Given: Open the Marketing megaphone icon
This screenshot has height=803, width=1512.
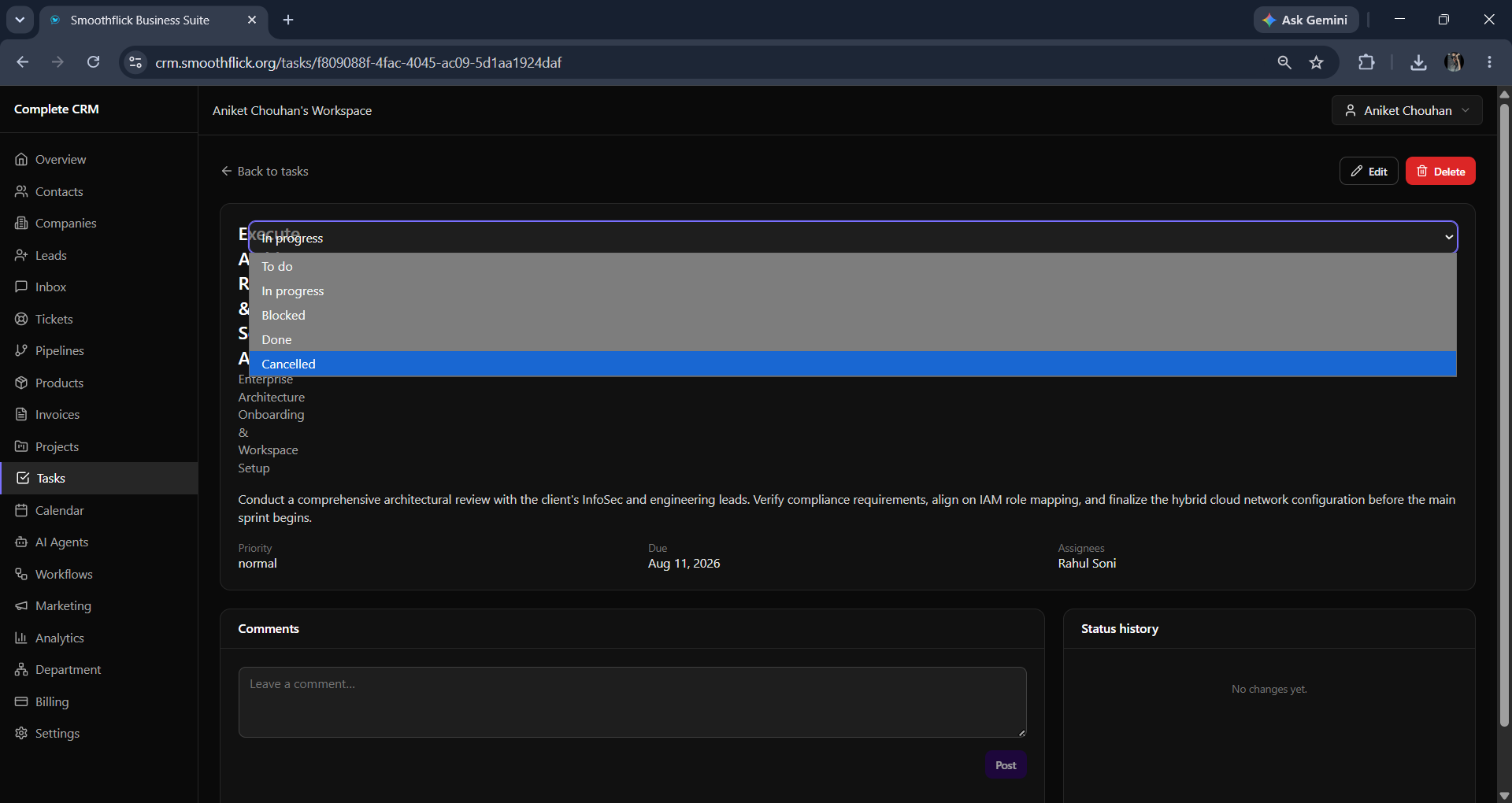Looking at the screenshot, I should coord(21,605).
